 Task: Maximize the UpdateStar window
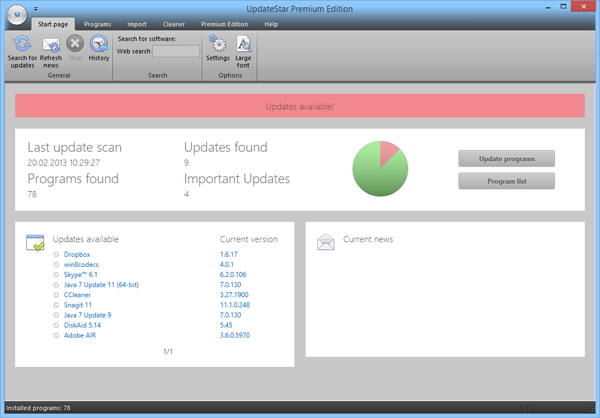[x=563, y=7]
